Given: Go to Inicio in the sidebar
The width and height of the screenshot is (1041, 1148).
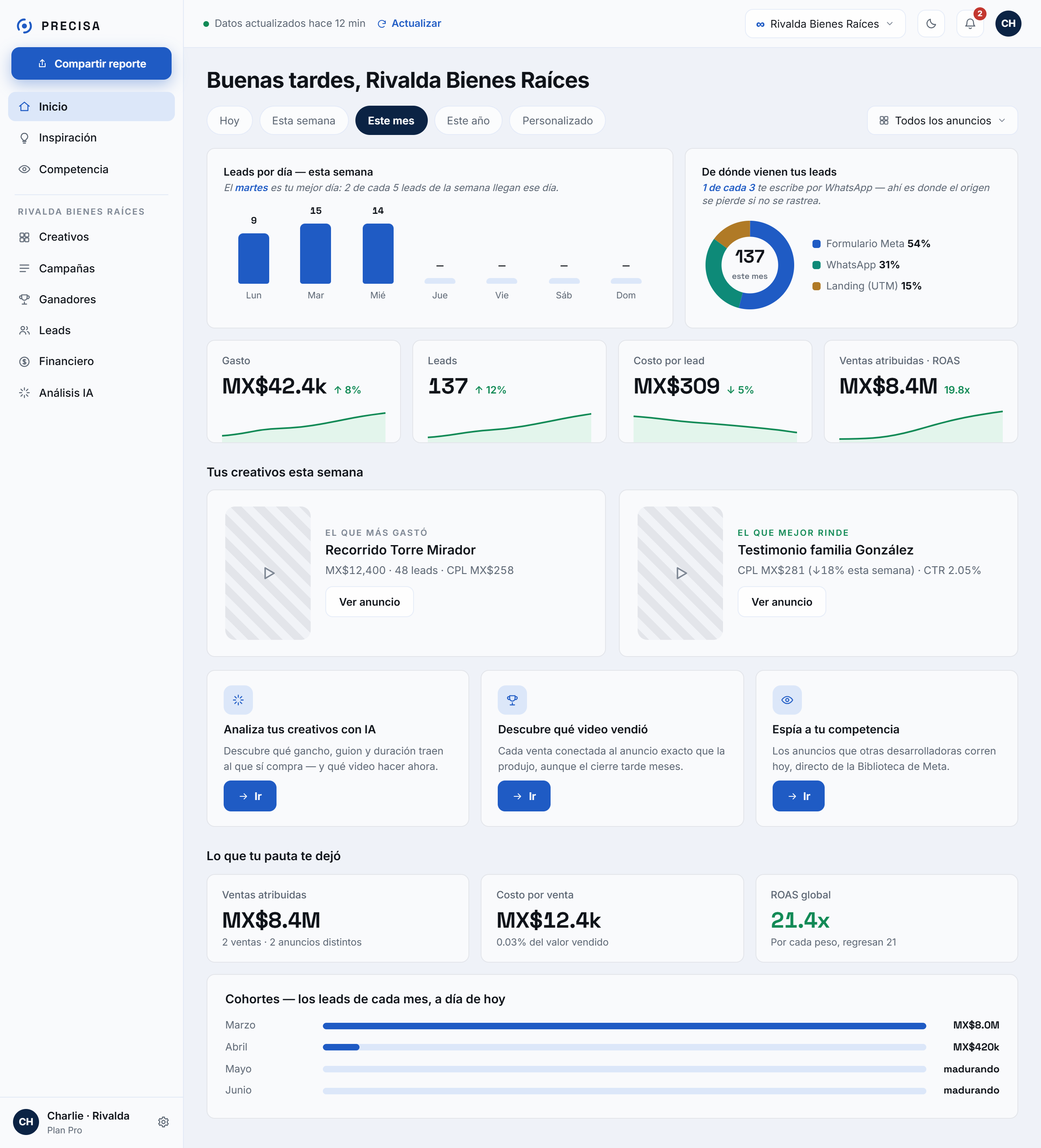Looking at the screenshot, I should [91, 107].
